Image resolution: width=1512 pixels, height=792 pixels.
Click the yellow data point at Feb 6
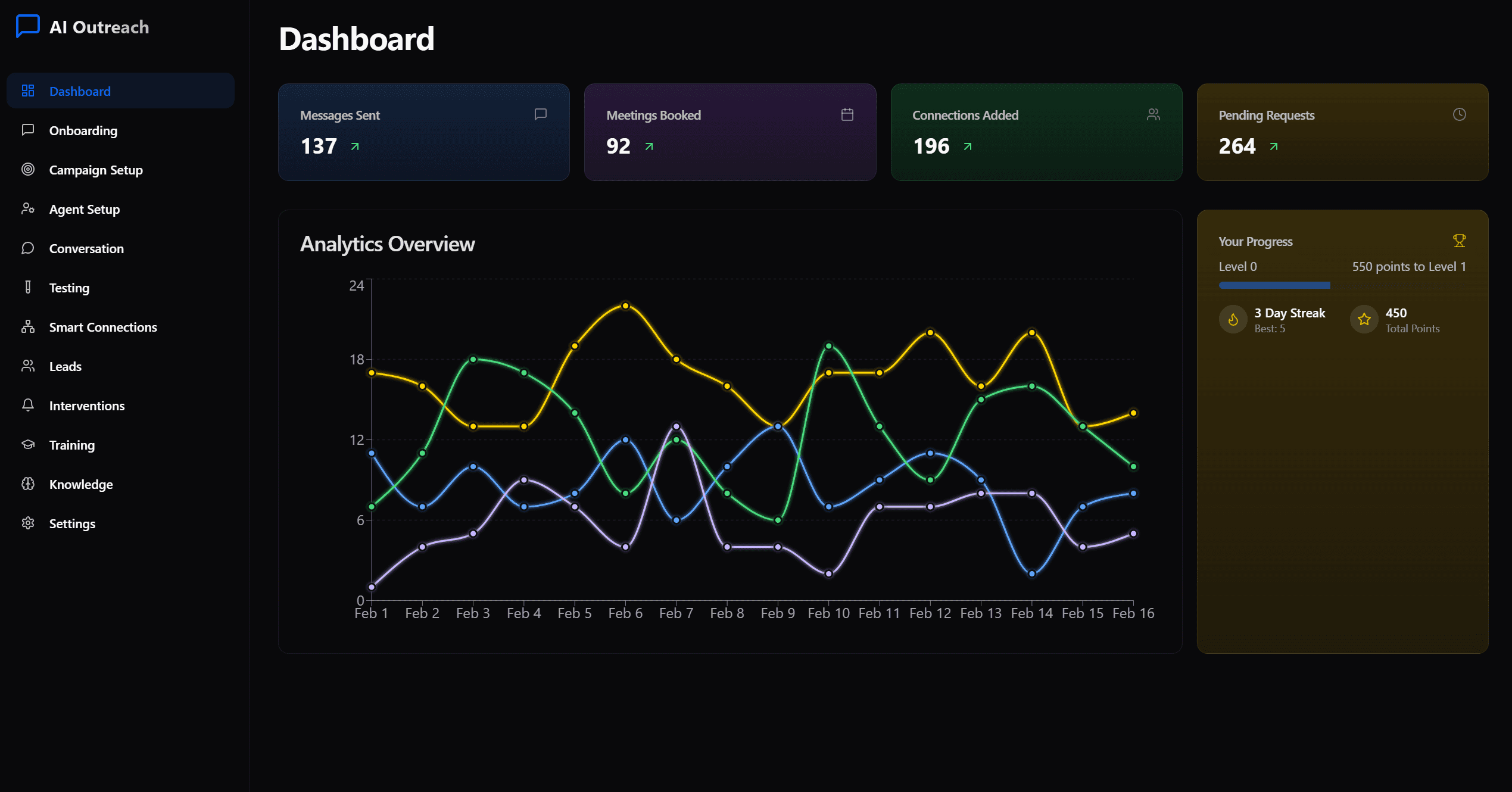[625, 305]
